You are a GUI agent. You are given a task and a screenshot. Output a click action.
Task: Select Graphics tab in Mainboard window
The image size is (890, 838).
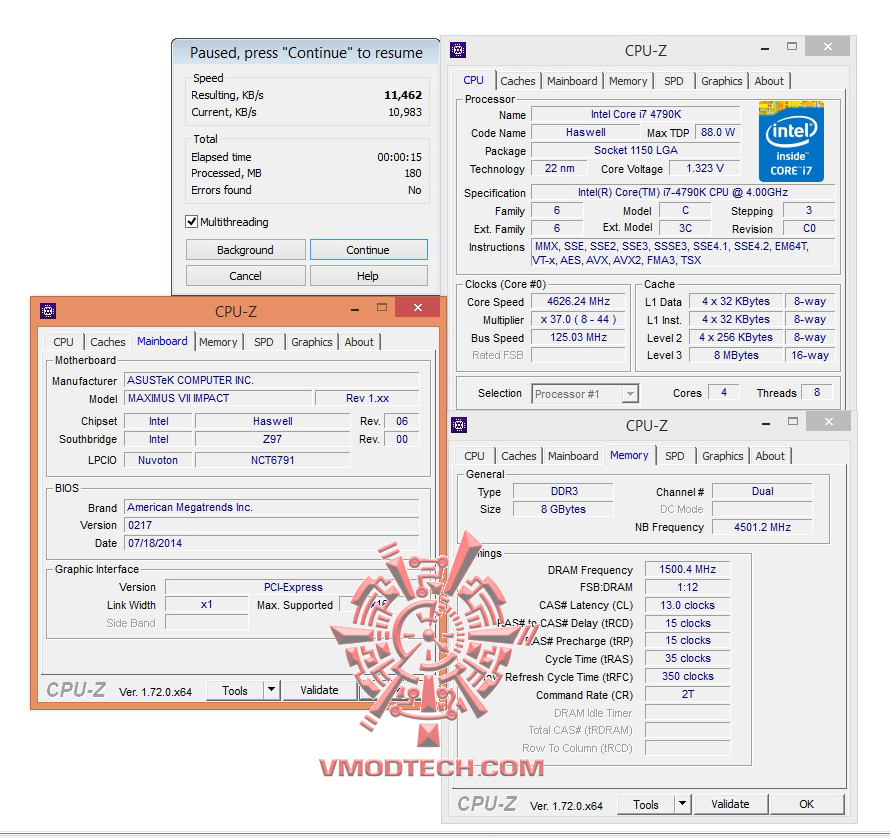click(312, 342)
